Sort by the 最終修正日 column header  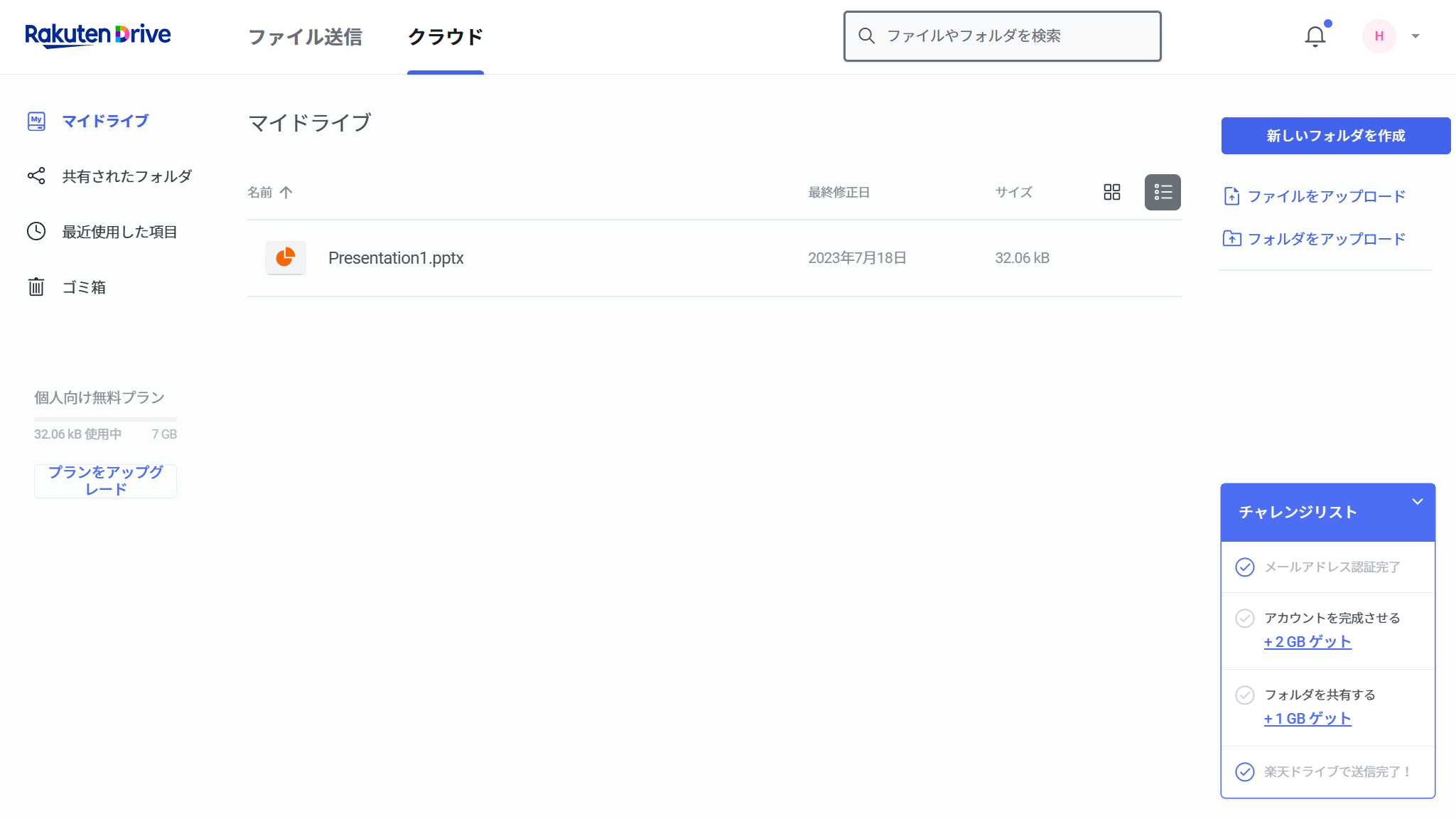point(839,192)
